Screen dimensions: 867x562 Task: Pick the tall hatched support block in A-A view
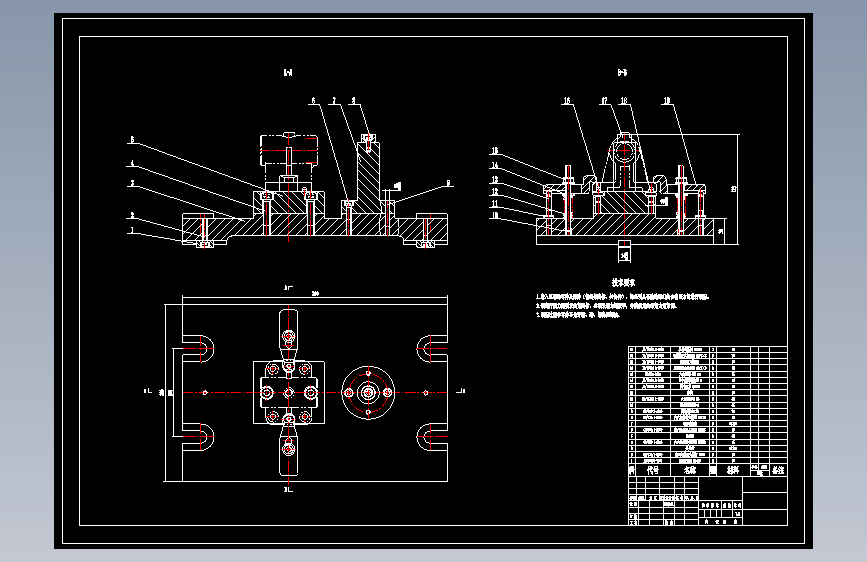368,177
